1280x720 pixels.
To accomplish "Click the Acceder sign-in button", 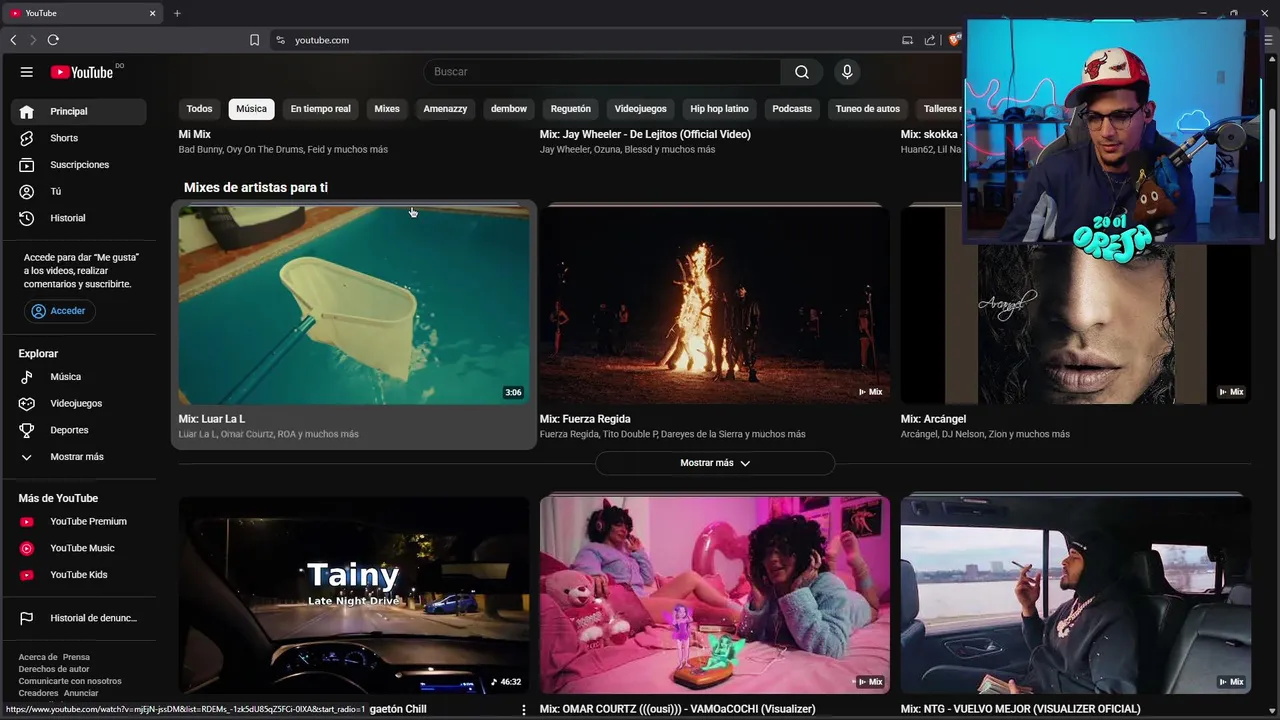I will click(x=59, y=311).
